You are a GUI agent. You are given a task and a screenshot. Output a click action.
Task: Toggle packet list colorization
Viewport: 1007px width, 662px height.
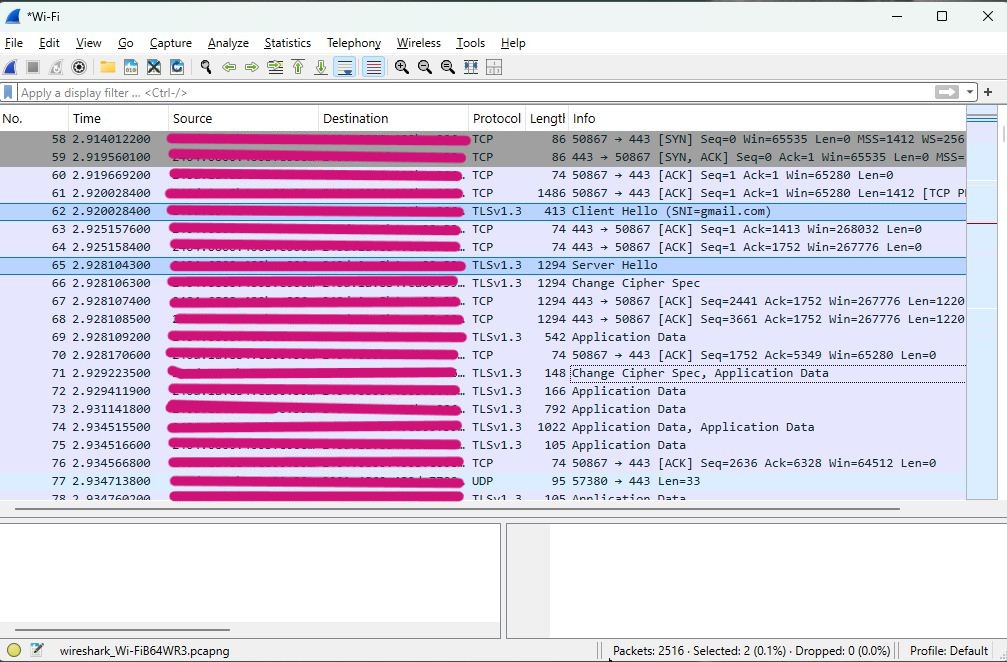[x=374, y=67]
